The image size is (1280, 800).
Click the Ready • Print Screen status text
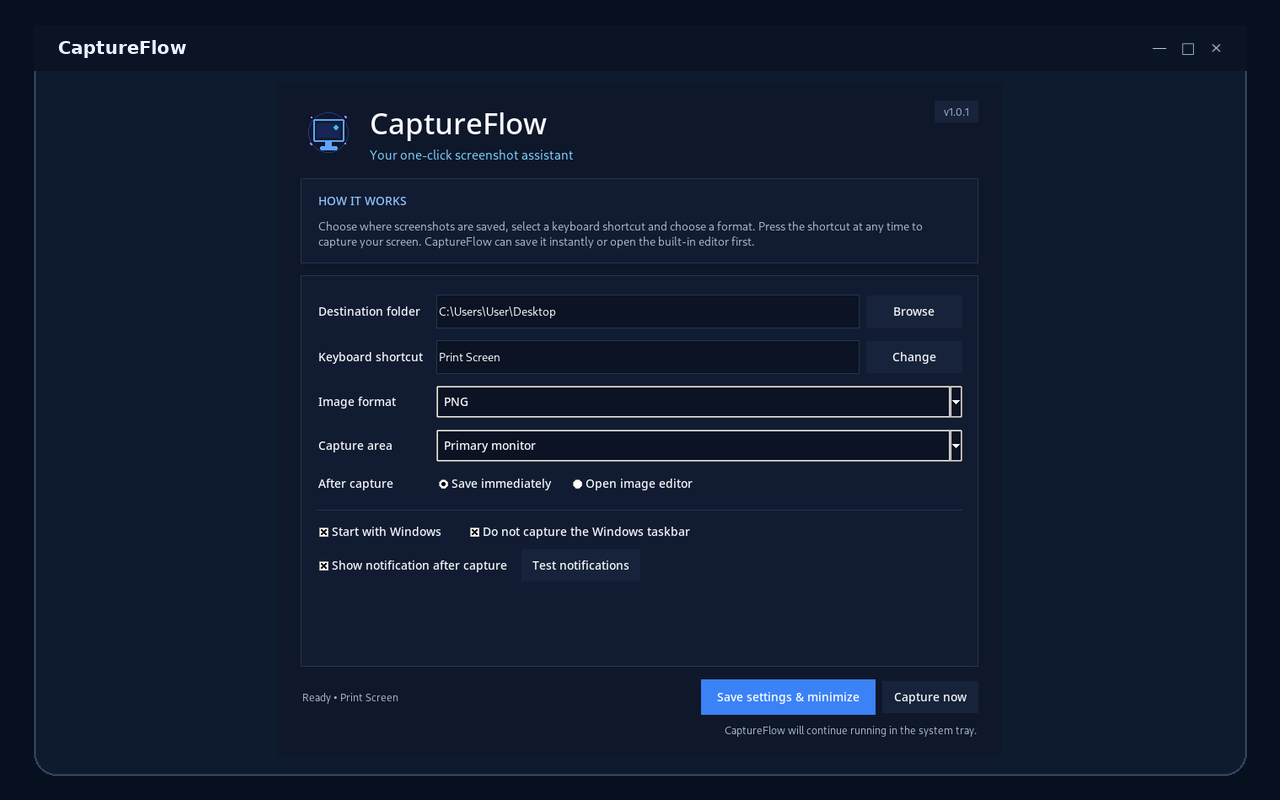point(350,698)
